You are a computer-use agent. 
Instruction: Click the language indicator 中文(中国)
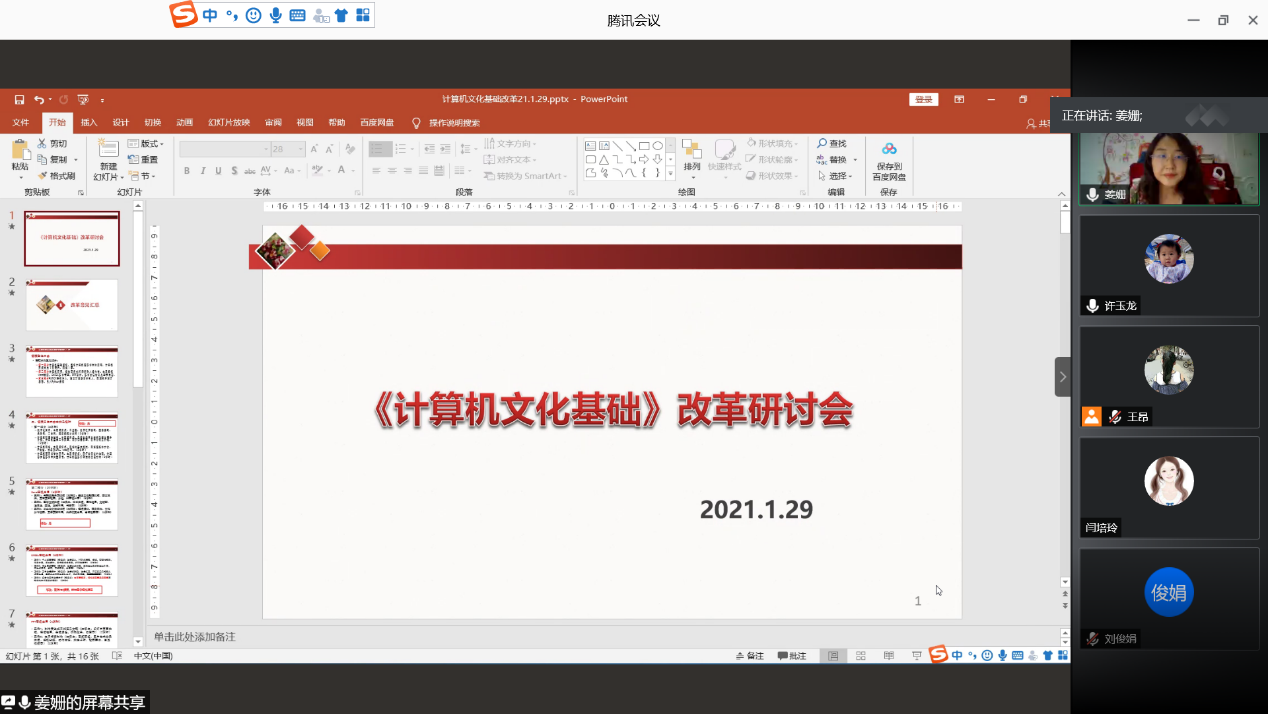[153, 656]
